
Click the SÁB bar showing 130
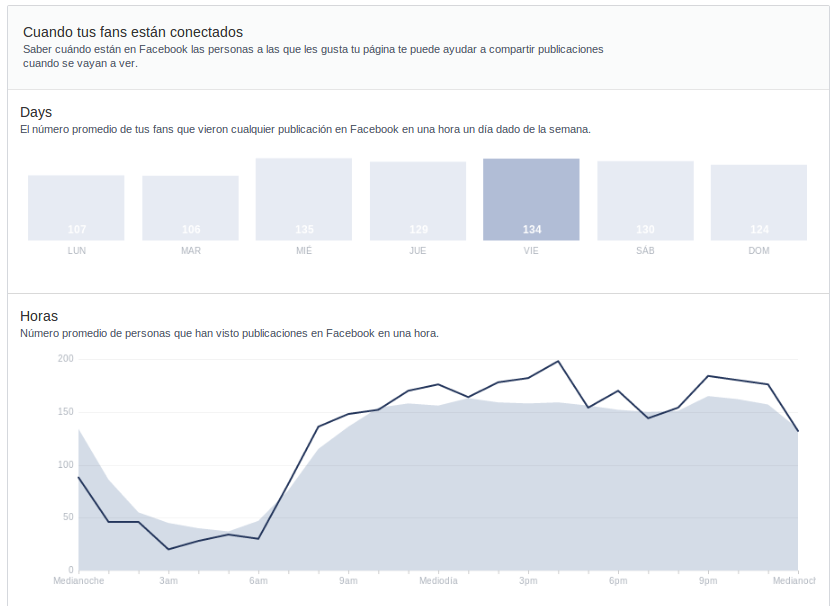coord(645,201)
